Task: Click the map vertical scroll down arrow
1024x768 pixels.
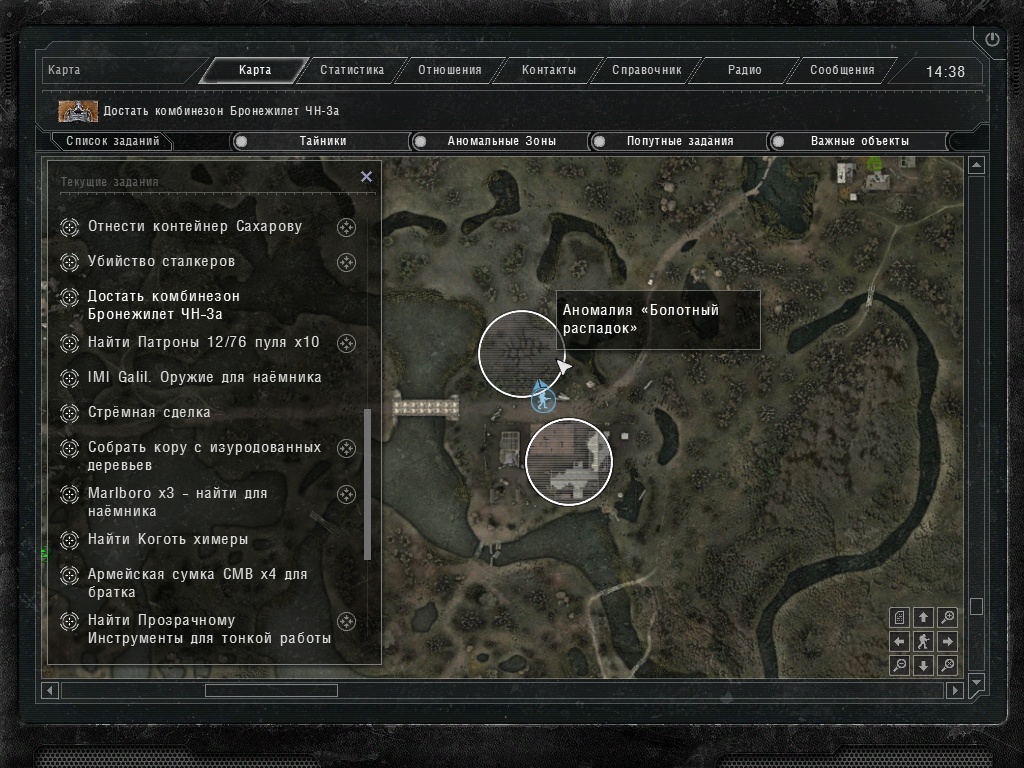Action: coord(976,682)
